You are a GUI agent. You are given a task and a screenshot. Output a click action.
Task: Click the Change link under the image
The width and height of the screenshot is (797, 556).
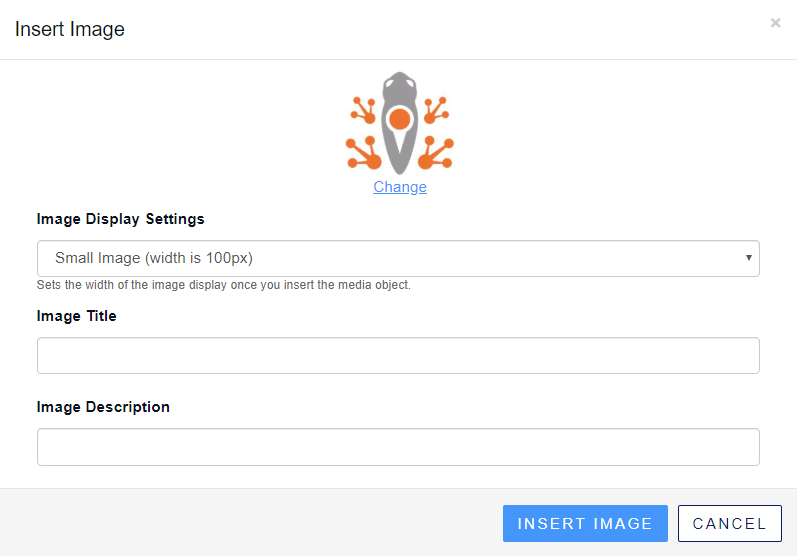pos(400,187)
